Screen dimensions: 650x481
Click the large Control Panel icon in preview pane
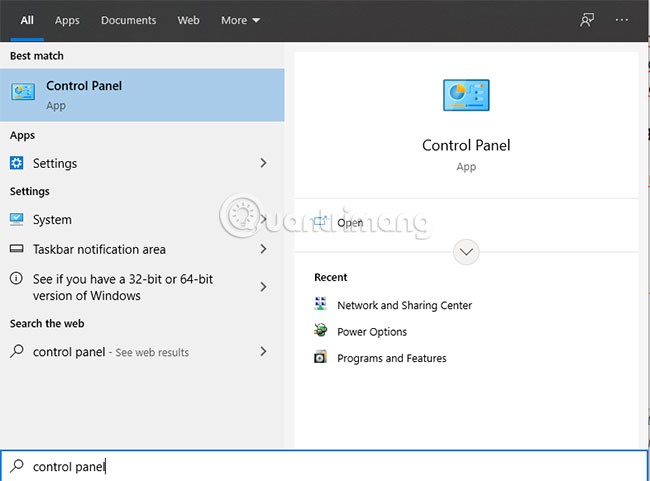[x=466, y=97]
